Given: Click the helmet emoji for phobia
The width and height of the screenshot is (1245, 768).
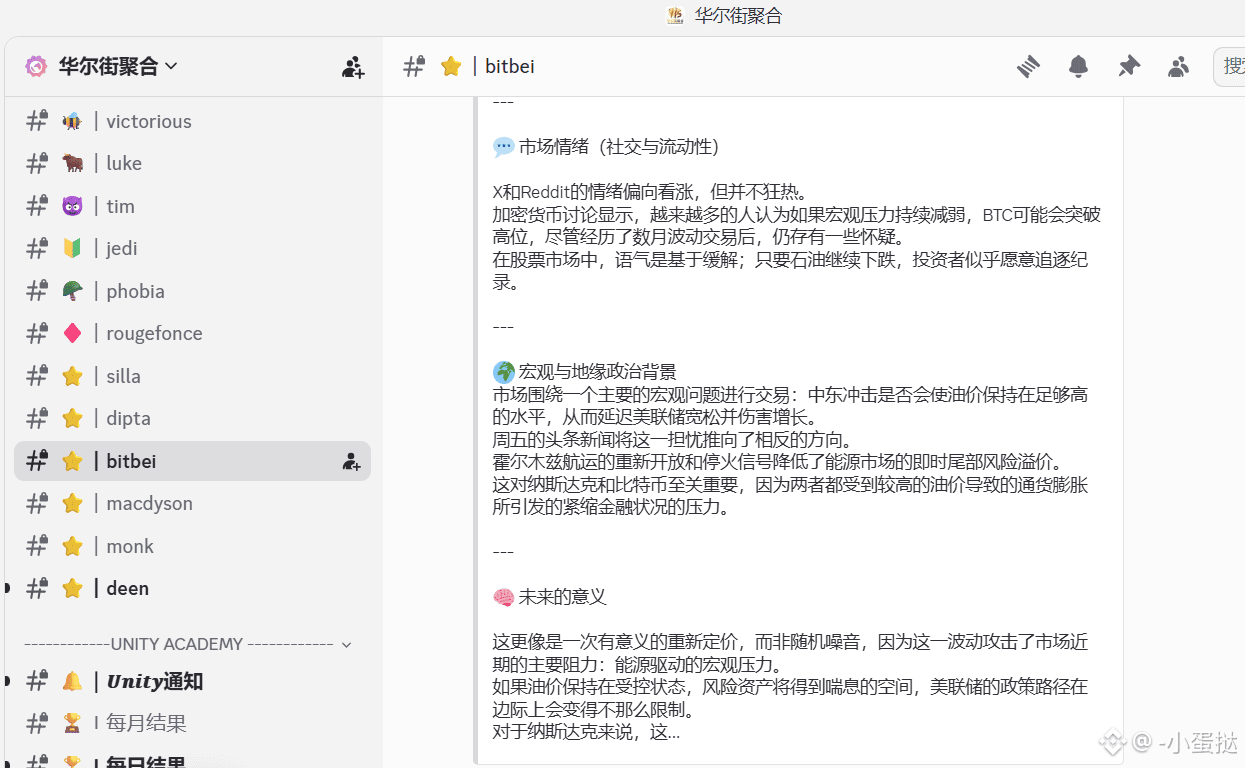Looking at the screenshot, I should click(x=72, y=291).
